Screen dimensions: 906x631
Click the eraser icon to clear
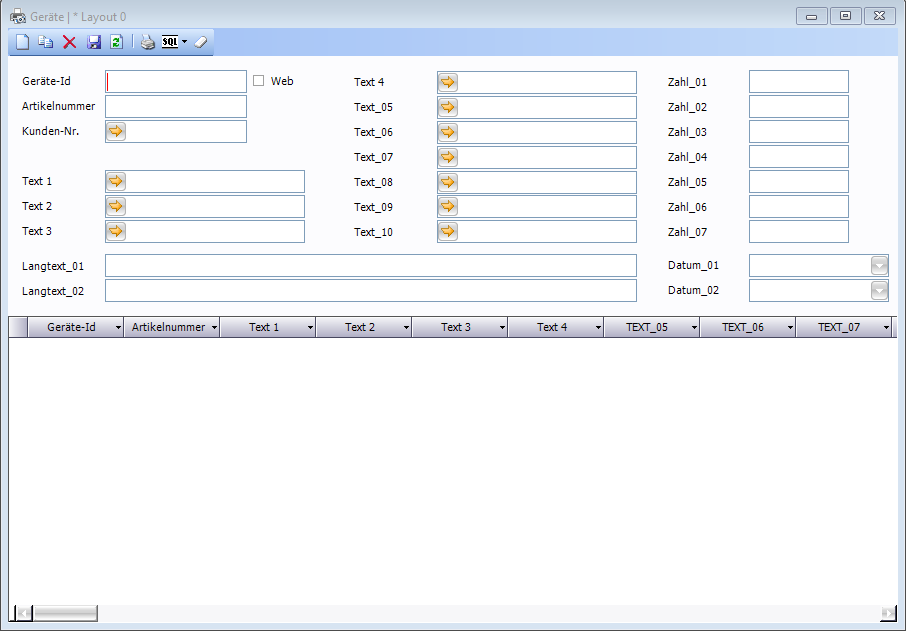tap(200, 42)
